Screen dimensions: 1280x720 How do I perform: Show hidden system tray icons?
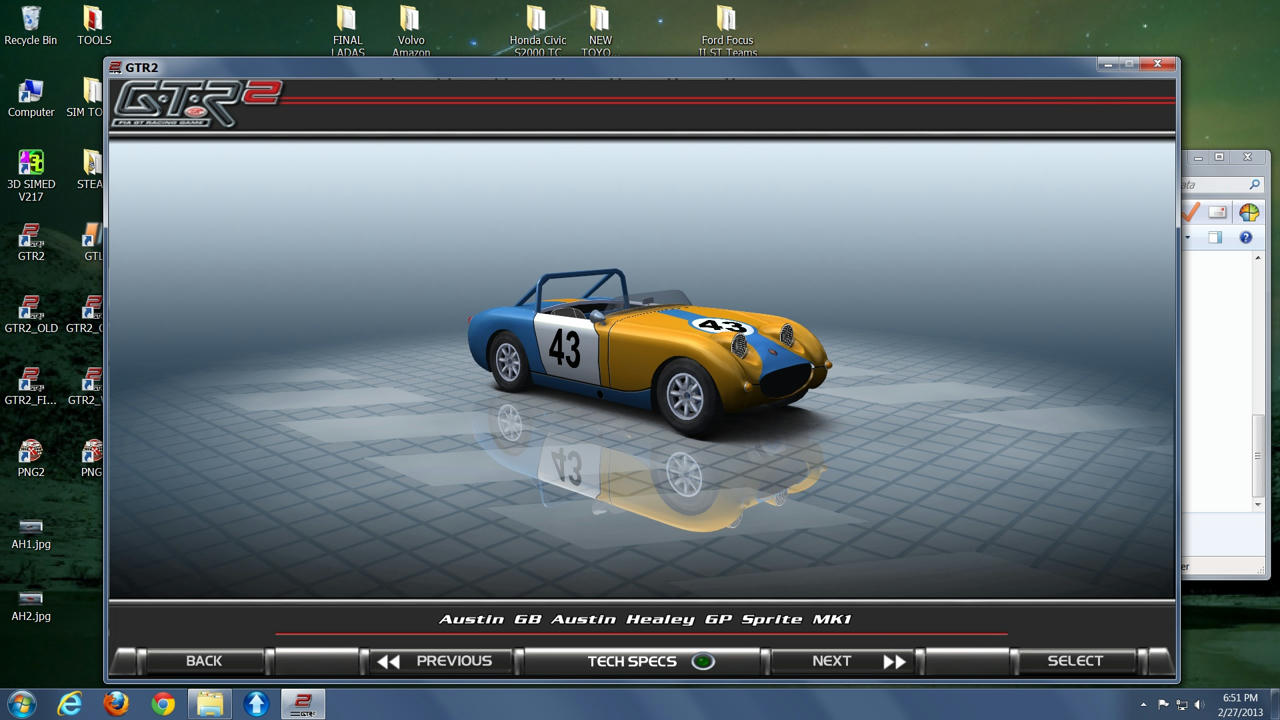(x=1144, y=705)
